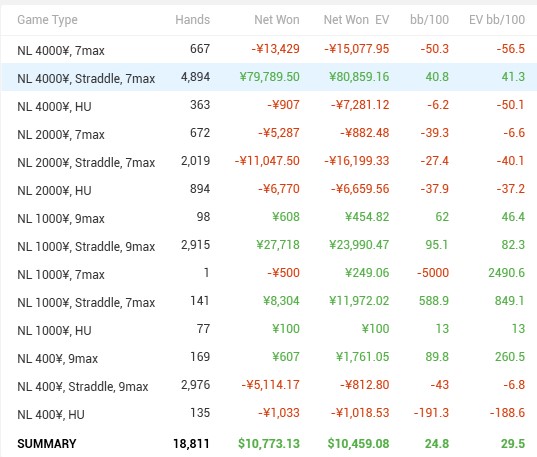Sort by Net Won EV column
Viewport: 537px width, 457px height.
[356, 20]
